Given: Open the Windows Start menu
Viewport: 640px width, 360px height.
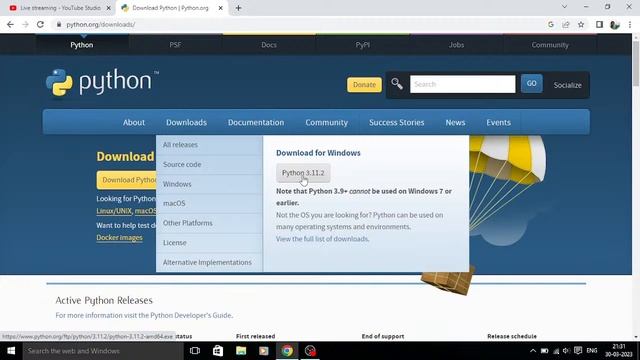Looking at the screenshot, I should 11,351.
